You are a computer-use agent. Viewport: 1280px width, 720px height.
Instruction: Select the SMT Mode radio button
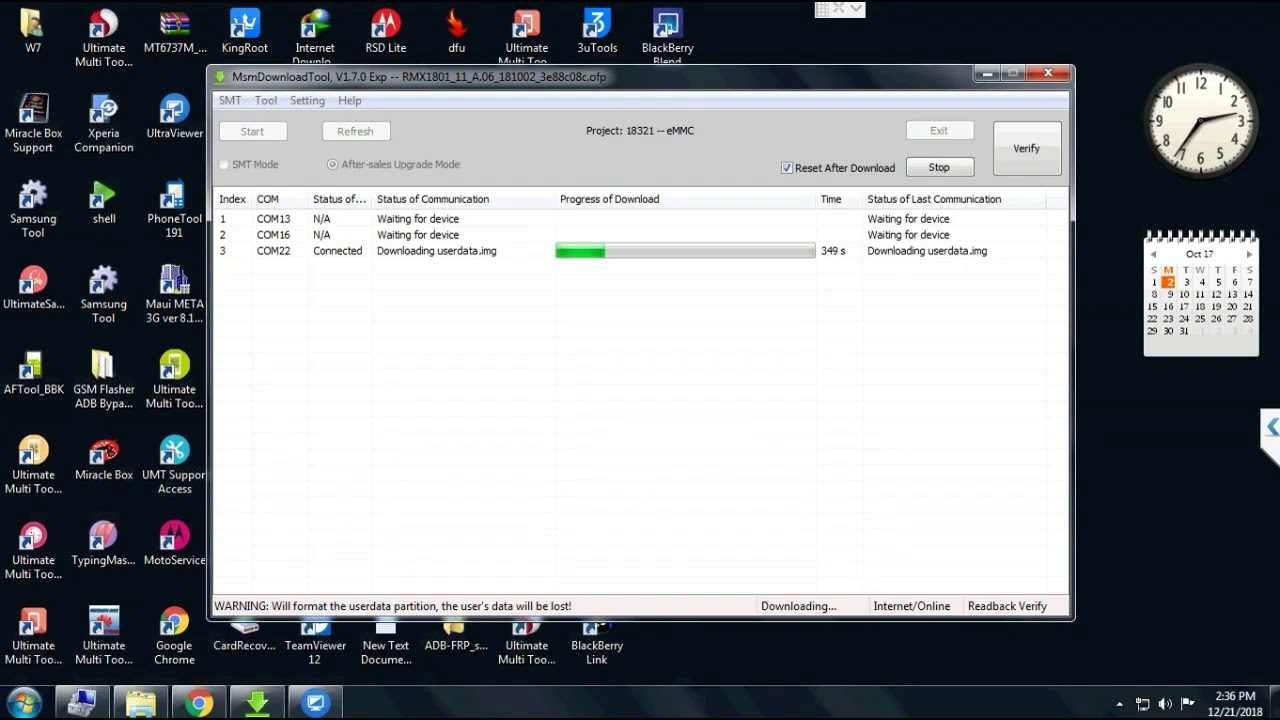coord(224,164)
